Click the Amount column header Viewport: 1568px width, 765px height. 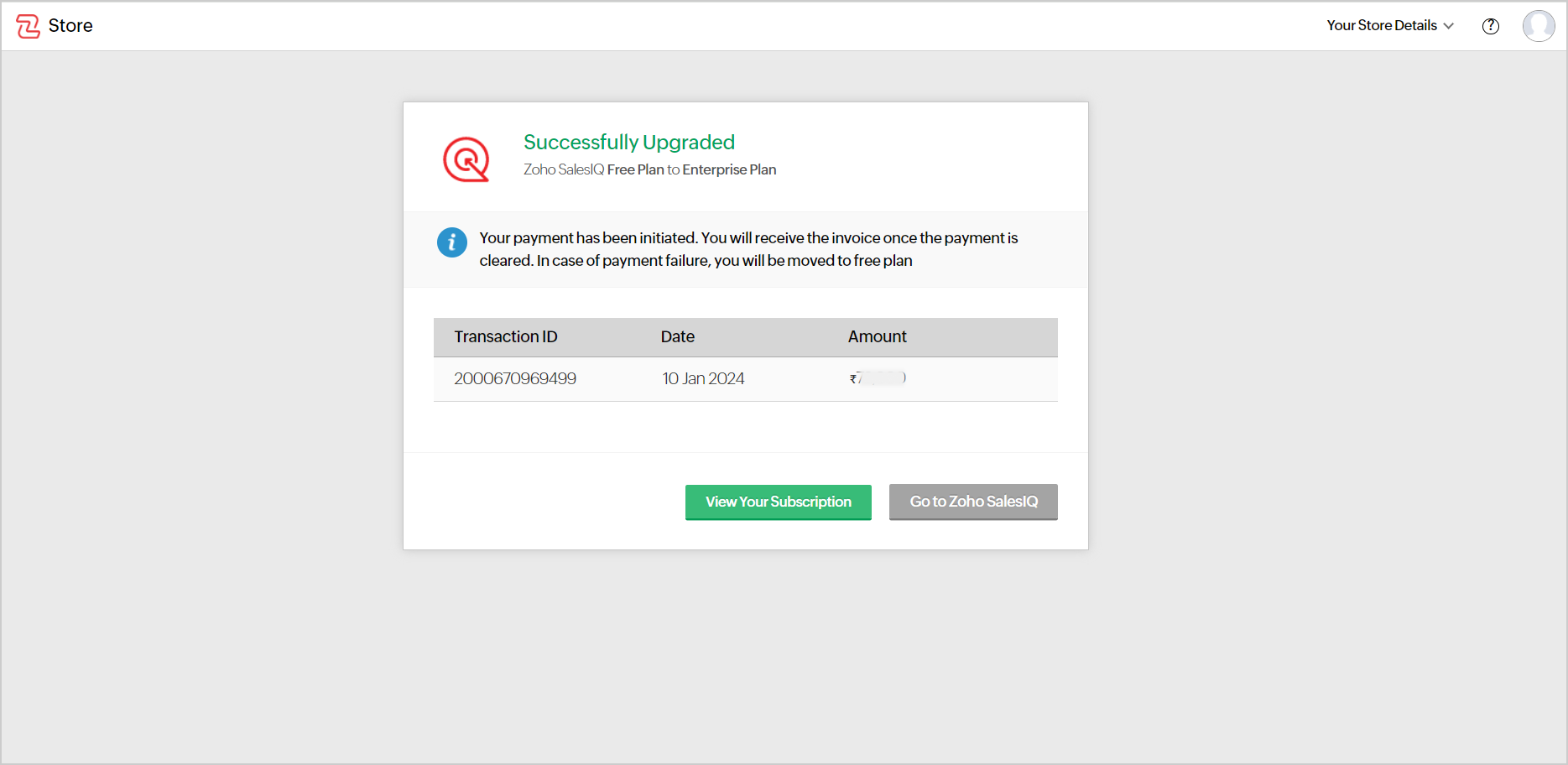point(878,336)
